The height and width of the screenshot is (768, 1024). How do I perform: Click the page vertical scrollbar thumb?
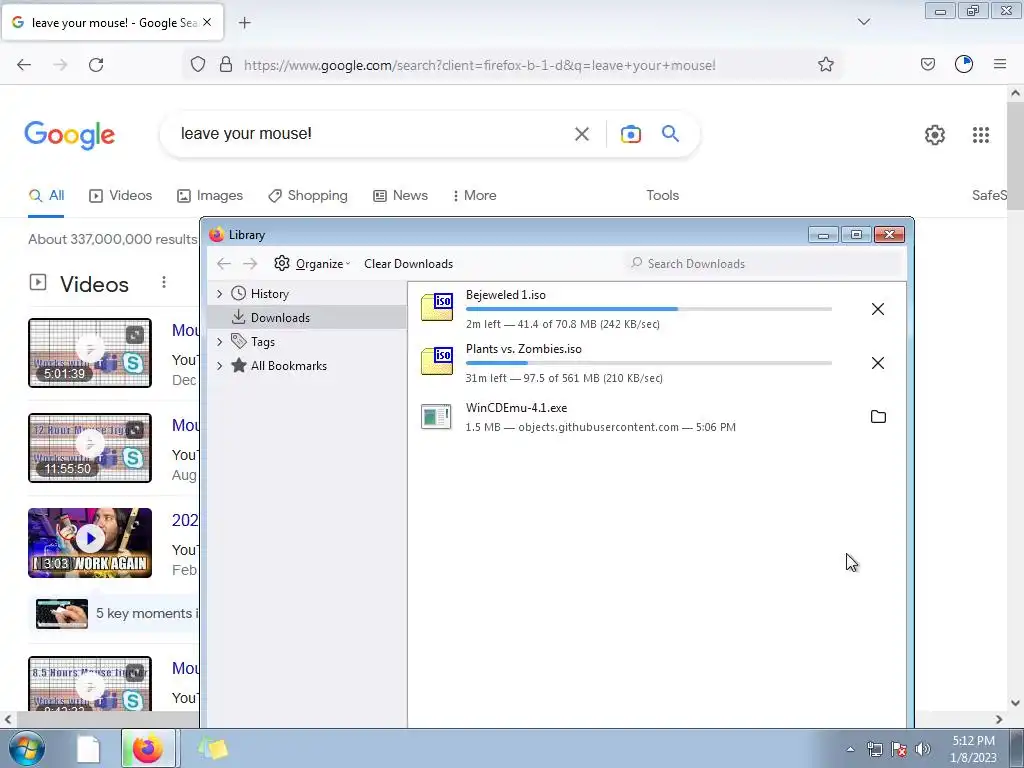[1016, 155]
